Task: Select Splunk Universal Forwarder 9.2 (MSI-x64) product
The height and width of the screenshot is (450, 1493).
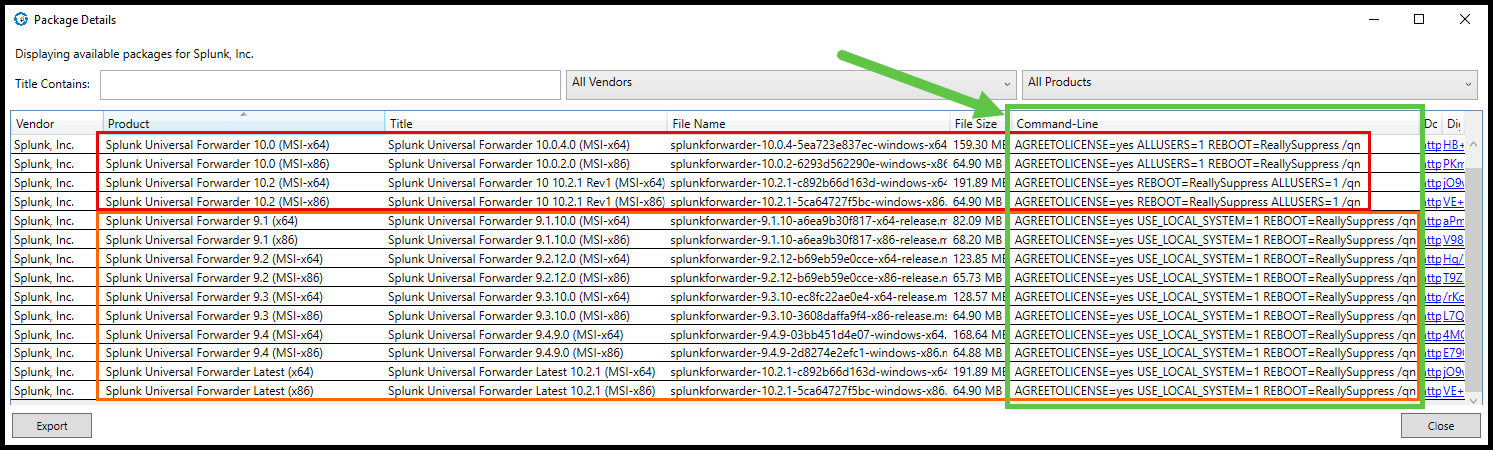Action: tap(214, 259)
